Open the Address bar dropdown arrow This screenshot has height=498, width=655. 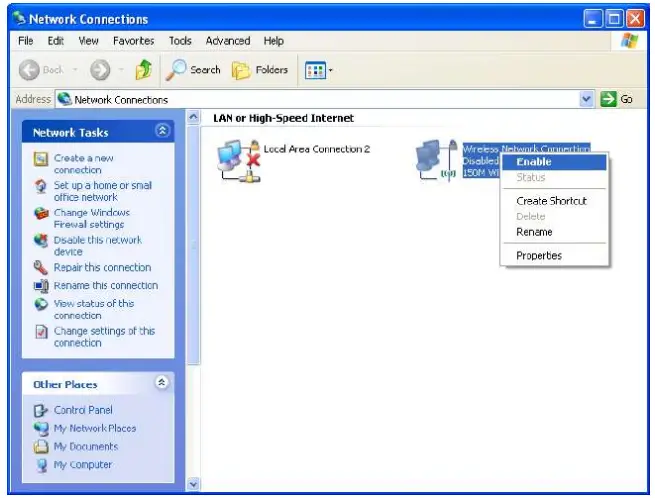click(586, 99)
